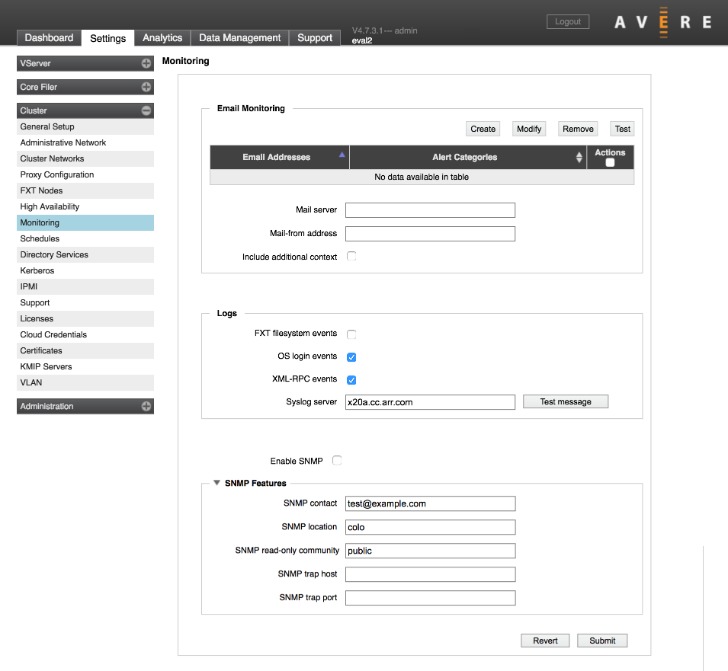Viewport: 728px width, 671px height.
Task: Select Monitoring in the sidebar
Action: 85,223
